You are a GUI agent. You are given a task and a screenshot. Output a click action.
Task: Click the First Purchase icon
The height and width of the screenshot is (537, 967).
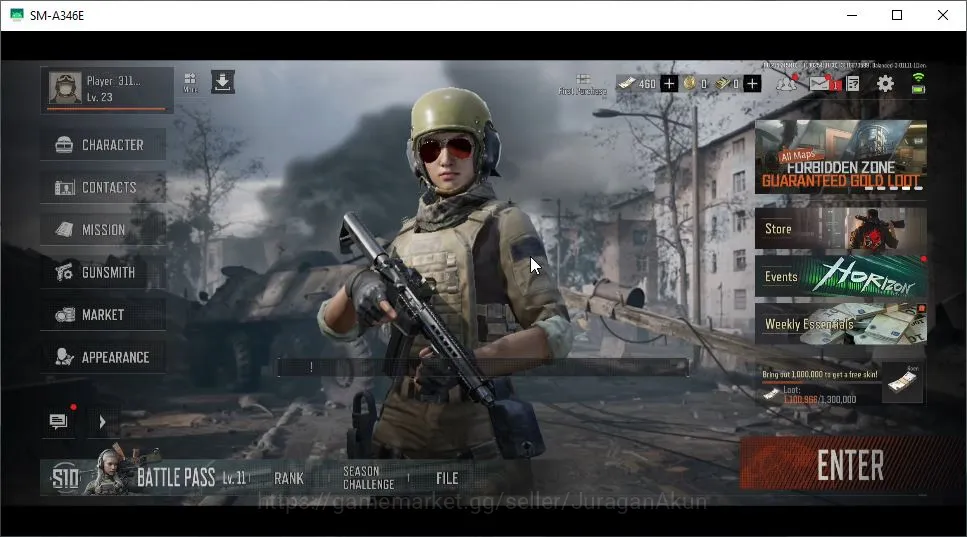(583, 84)
